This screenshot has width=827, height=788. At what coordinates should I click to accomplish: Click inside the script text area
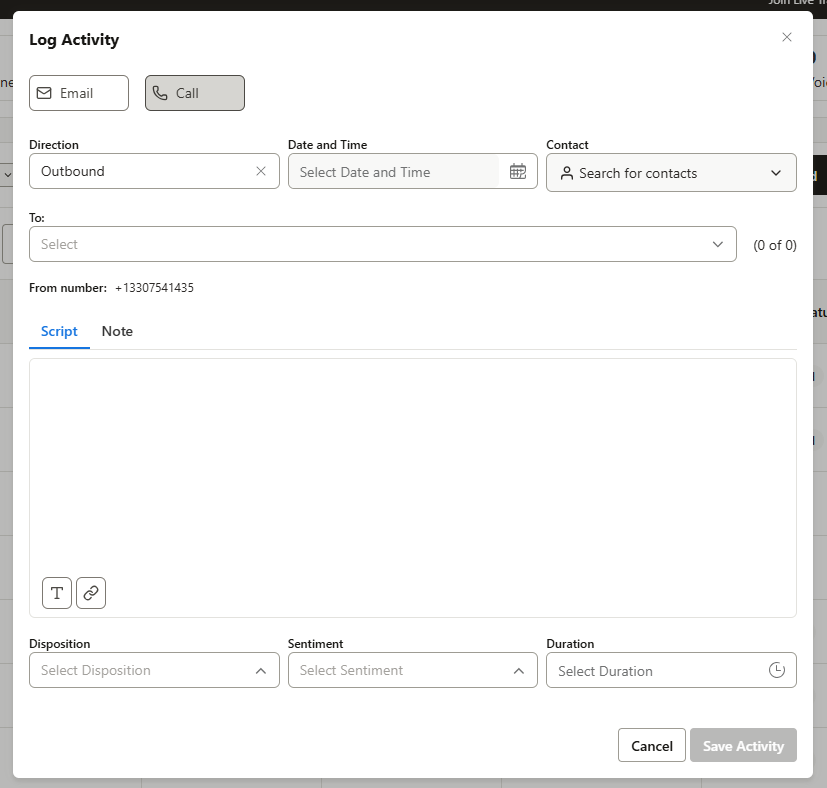(412, 470)
